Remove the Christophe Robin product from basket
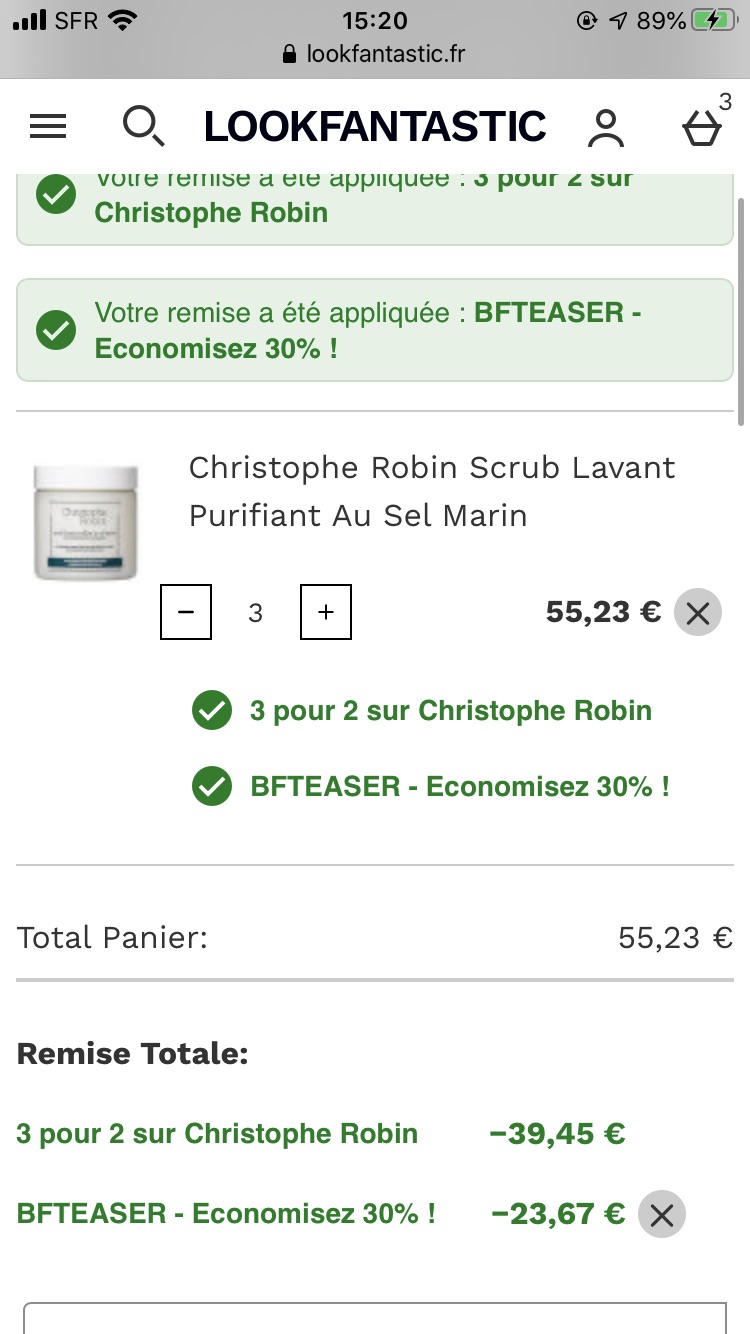 pos(698,613)
